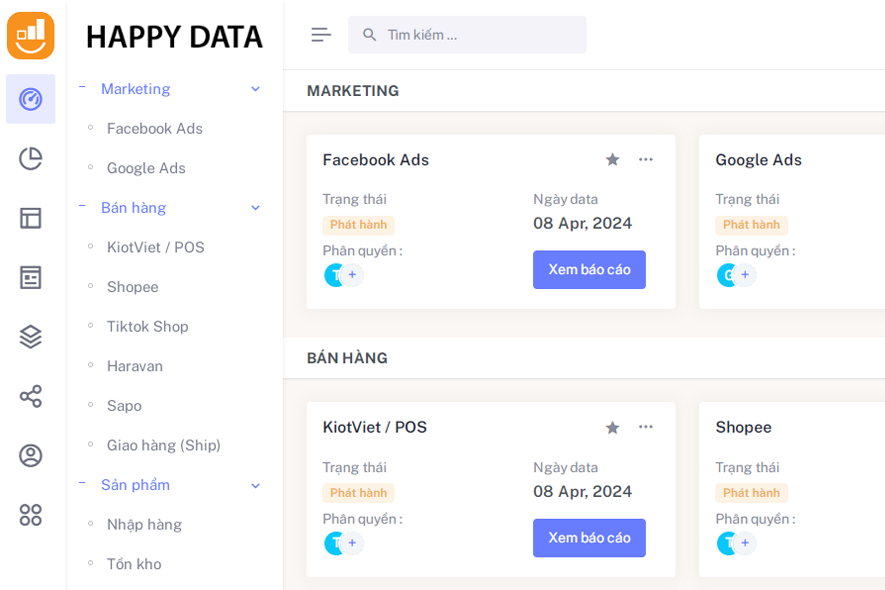The height and width of the screenshot is (590, 885).
Task: Click the Google Ads card title
Action: (759, 160)
